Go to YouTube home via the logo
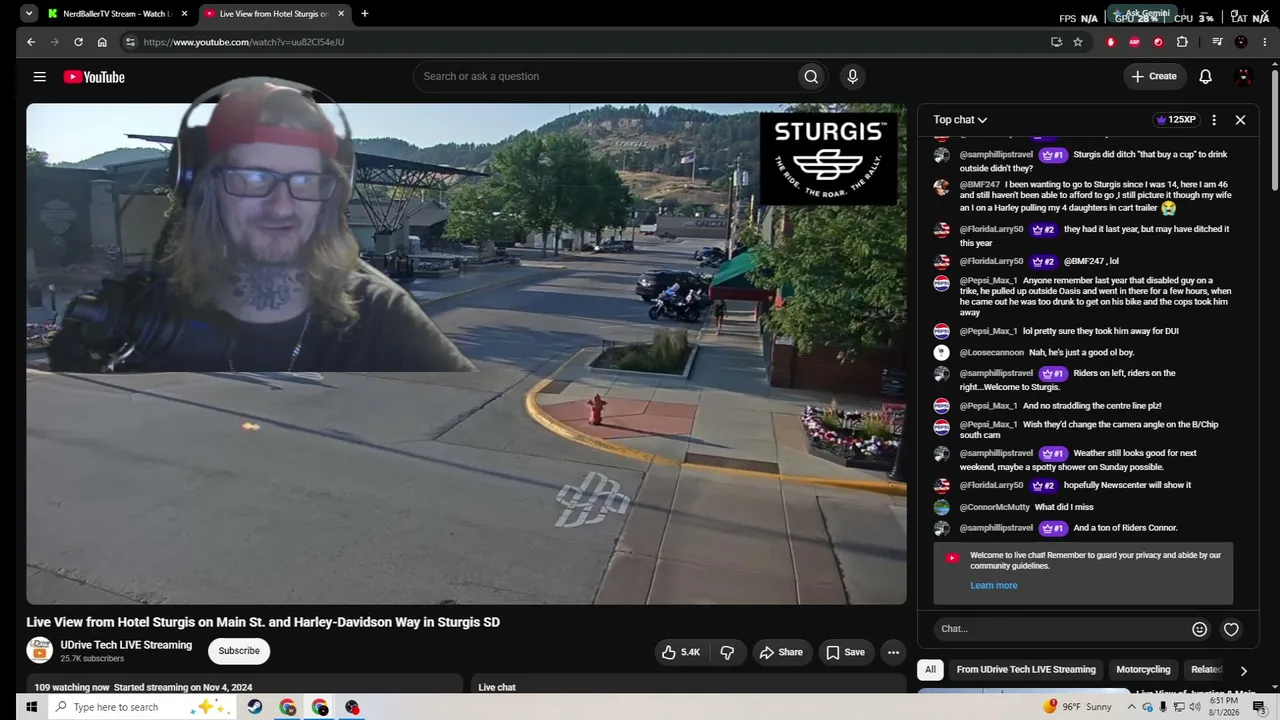This screenshot has width=1280, height=720. click(x=94, y=77)
